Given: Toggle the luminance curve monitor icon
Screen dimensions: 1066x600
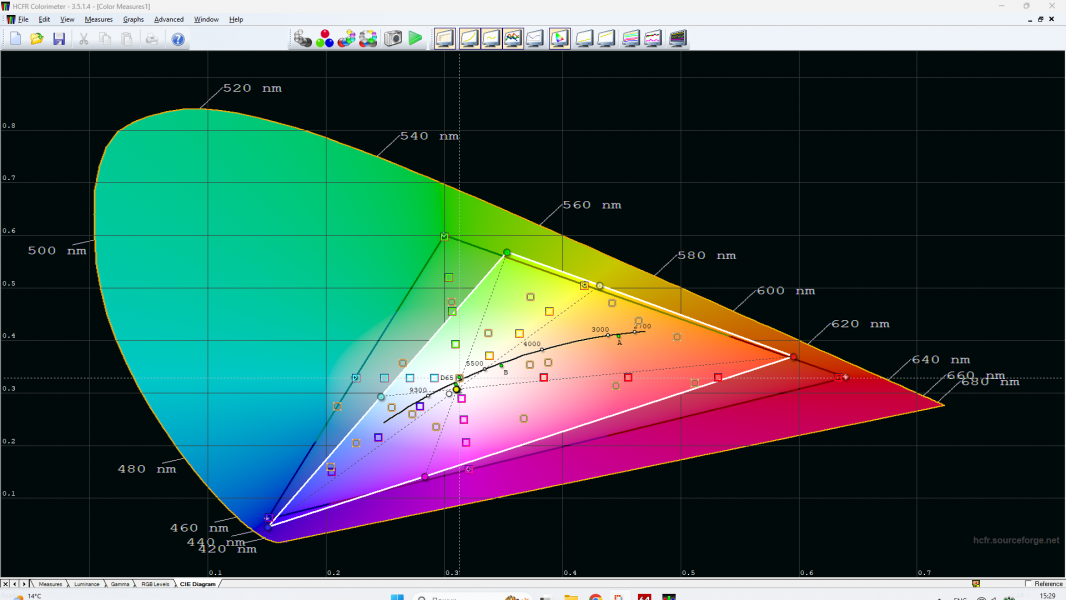Looking at the screenshot, I should (x=469, y=39).
